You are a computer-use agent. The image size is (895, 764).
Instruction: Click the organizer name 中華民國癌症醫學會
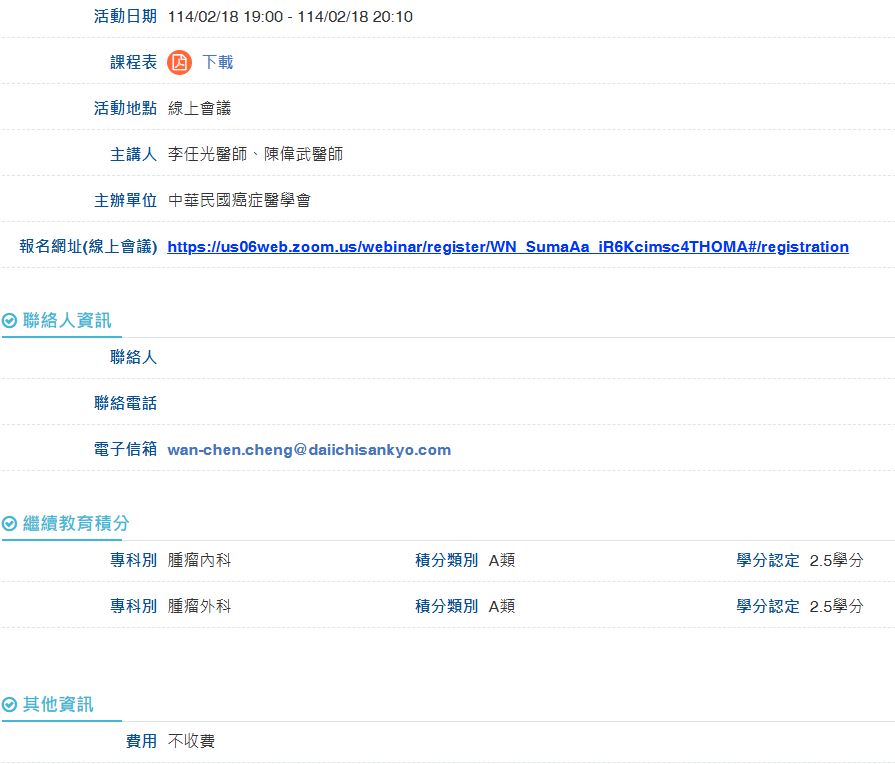239,200
